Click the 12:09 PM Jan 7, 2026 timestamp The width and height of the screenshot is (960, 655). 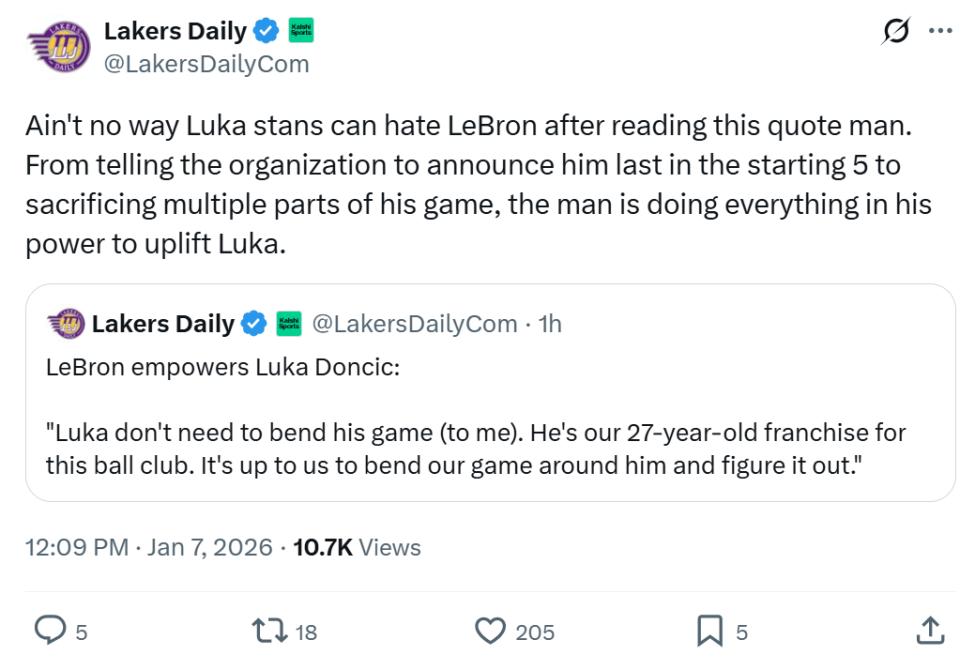tap(149, 547)
